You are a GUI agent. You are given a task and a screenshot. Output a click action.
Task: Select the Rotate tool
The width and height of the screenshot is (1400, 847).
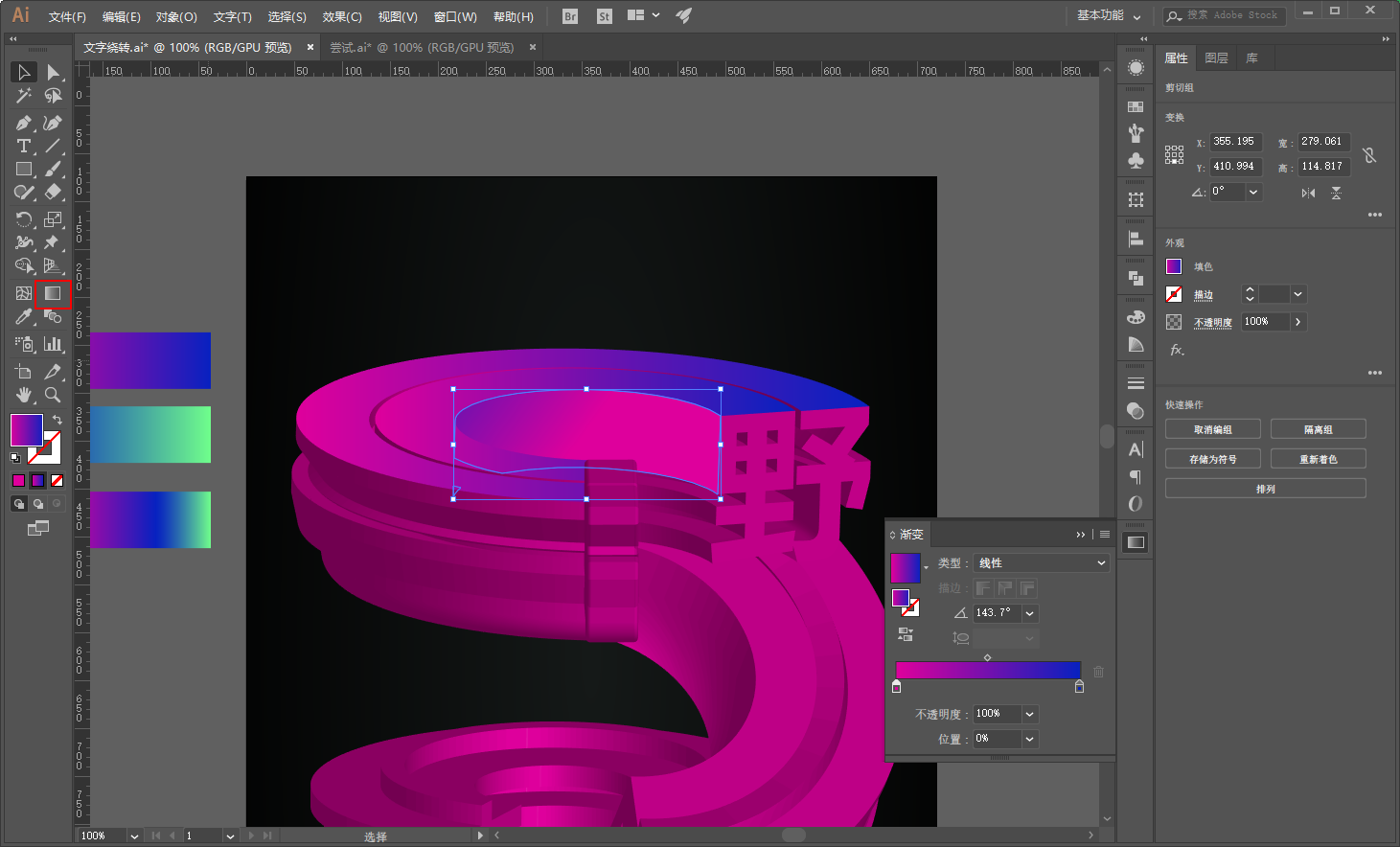click(24, 220)
